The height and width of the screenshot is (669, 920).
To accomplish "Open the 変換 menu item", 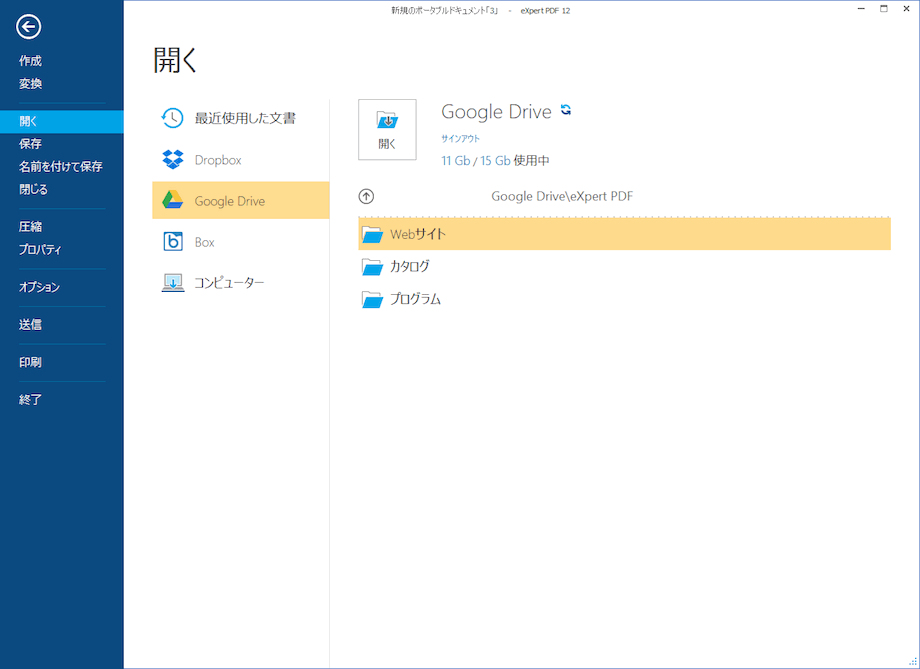I will coord(31,84).
